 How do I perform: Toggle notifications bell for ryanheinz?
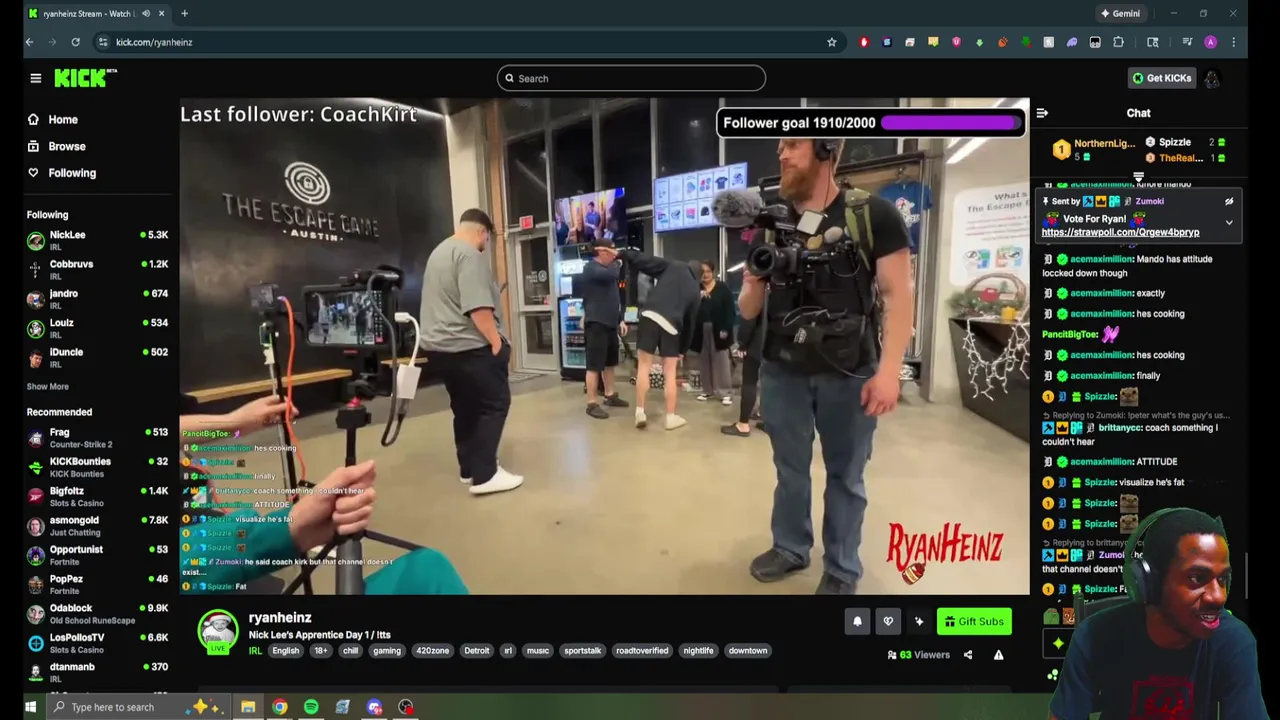click(x=857, y=621)
